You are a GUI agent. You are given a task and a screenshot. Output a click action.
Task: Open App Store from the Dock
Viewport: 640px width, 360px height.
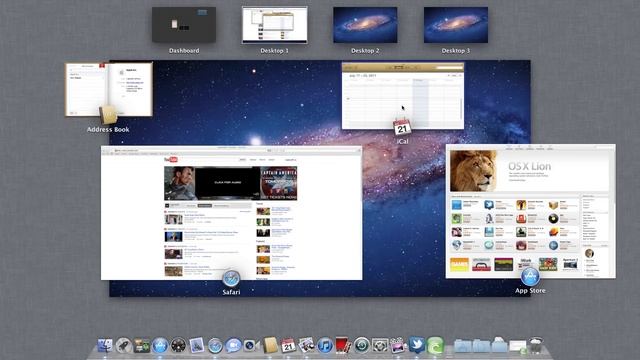tap(160, 346)
